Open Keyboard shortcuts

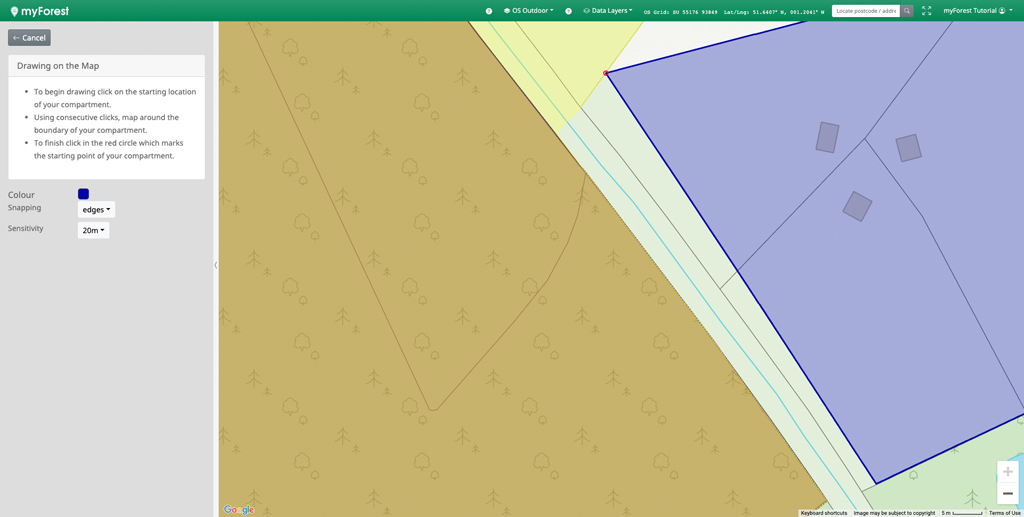coord(823,513)
